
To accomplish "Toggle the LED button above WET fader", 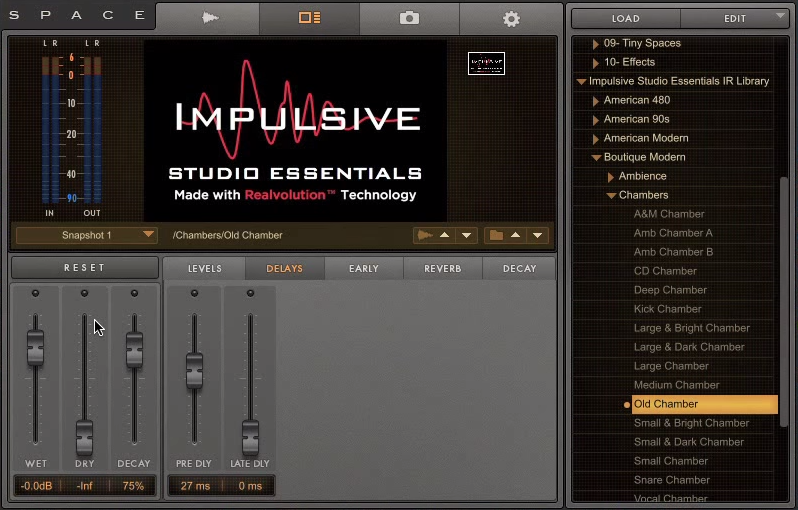I will coord(35,293).
